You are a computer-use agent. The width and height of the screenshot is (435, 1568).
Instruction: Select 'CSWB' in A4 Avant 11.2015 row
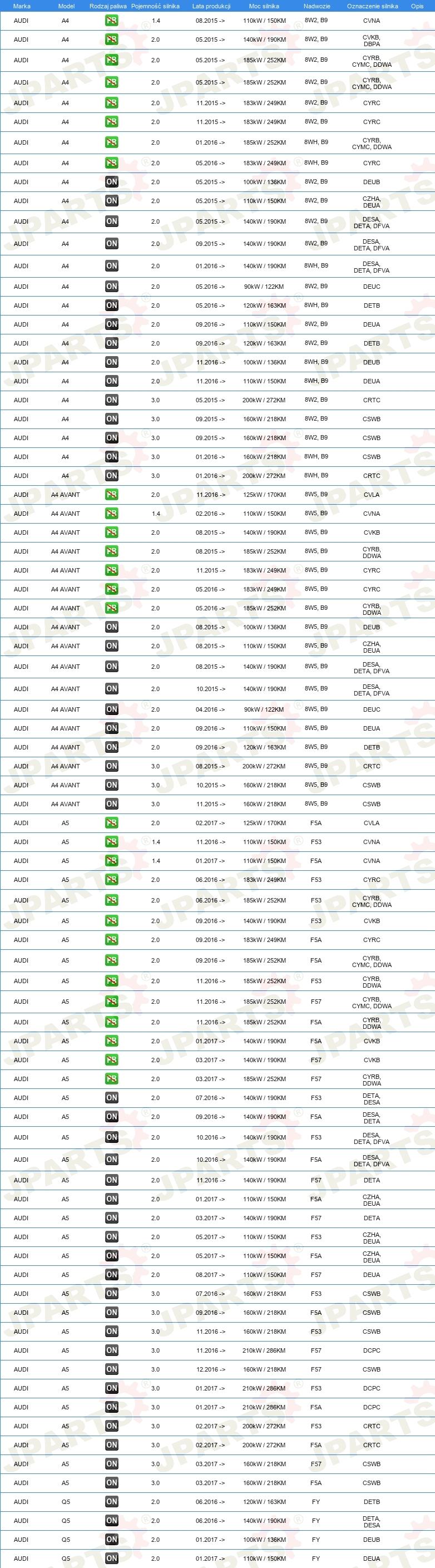[x=372, y=804]
